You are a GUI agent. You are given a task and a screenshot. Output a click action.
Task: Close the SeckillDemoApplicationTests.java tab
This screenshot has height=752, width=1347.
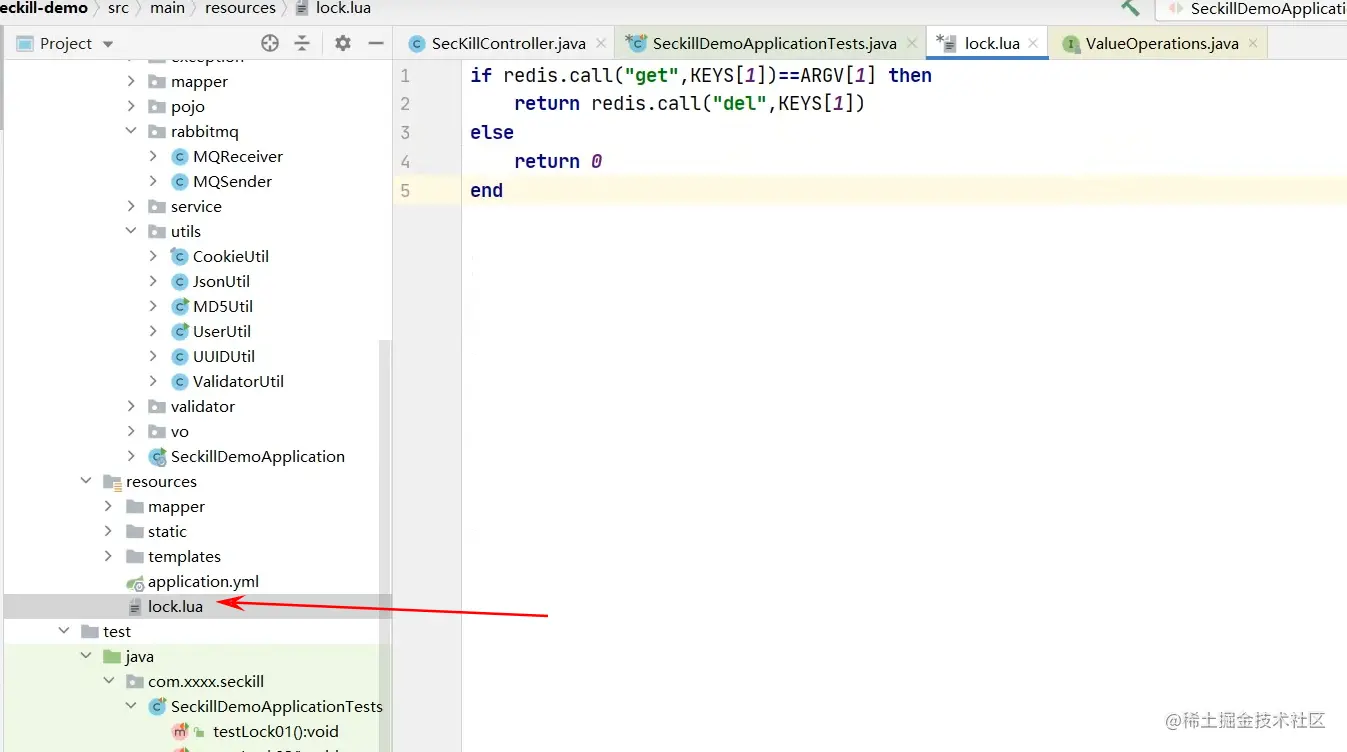point(912,43)
